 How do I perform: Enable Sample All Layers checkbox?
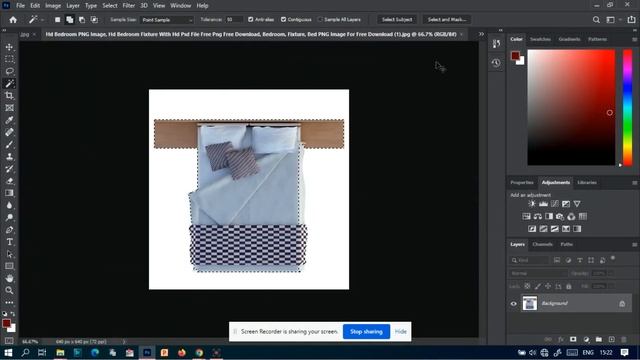click(x=320, y=19)
